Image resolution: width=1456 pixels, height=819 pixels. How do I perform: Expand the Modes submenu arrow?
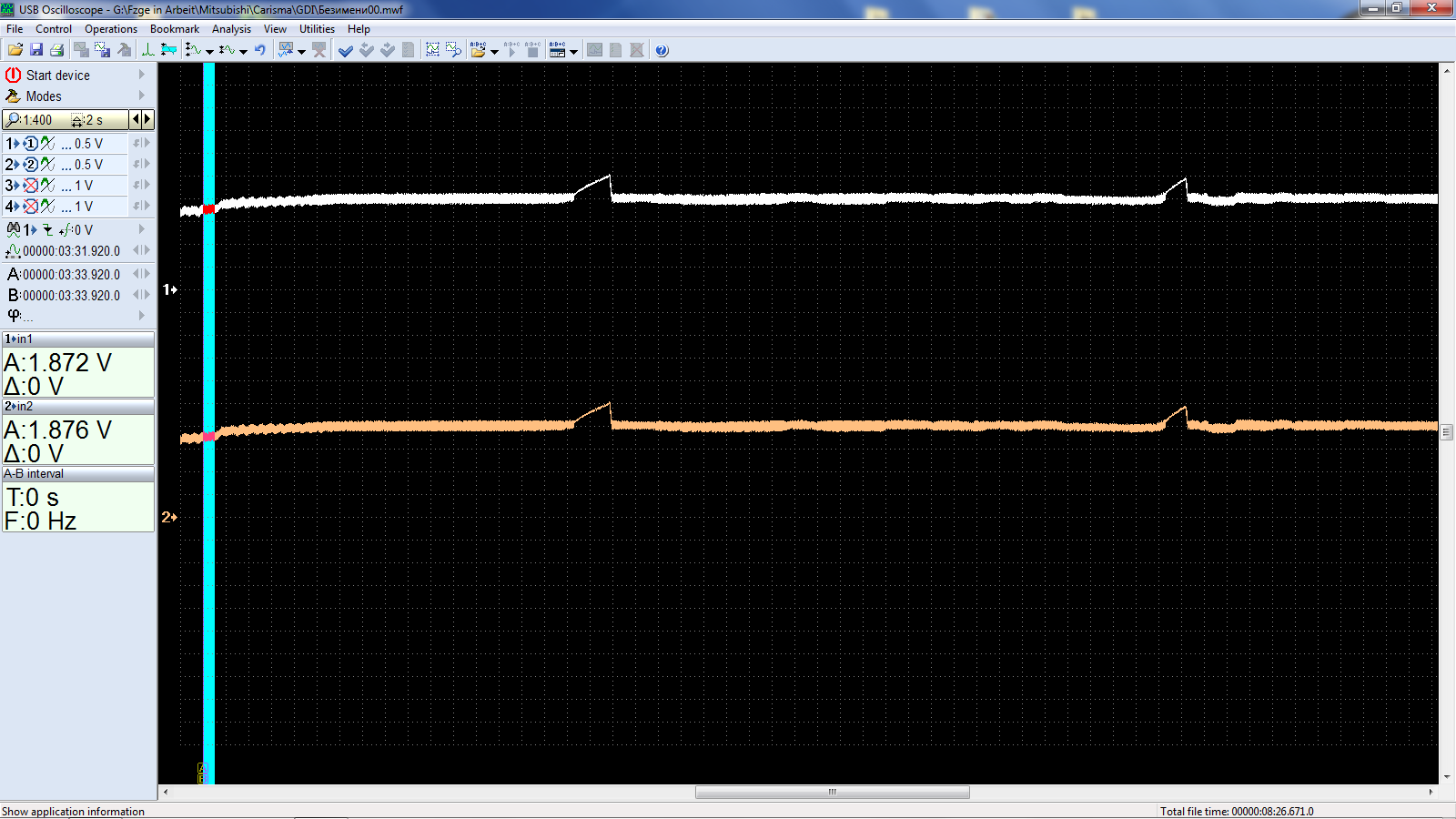(142, 96)
